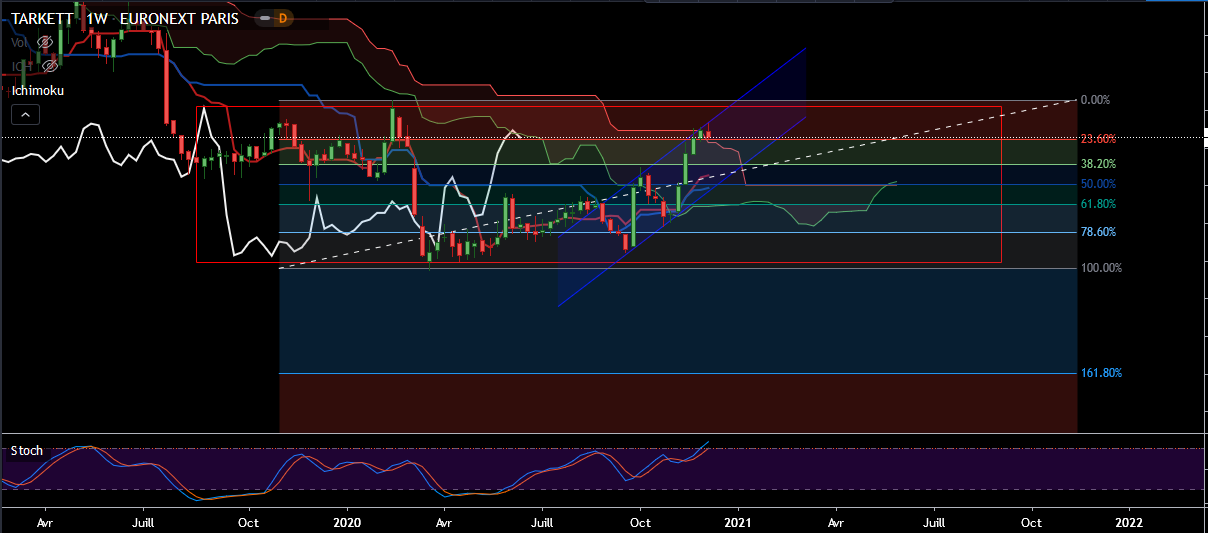Click the 161.80% Fibonacci level label
This screenshot has height=533, width=1208.
[1101, 373]
